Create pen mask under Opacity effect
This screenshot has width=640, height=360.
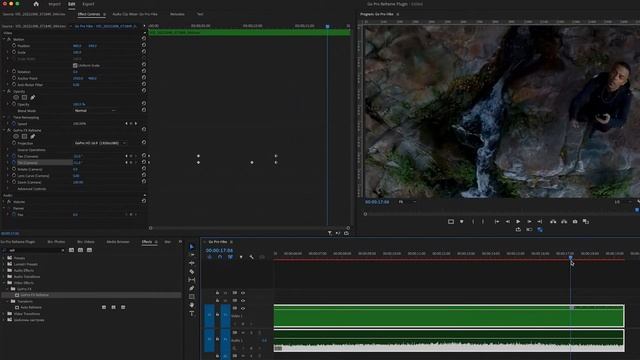point(33,97)
